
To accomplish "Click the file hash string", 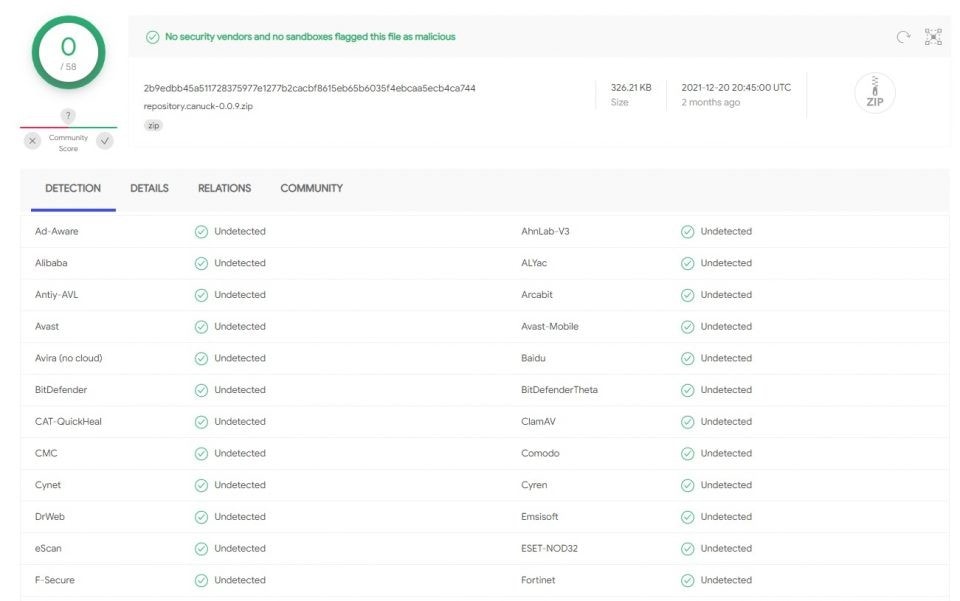I will 309,88.
